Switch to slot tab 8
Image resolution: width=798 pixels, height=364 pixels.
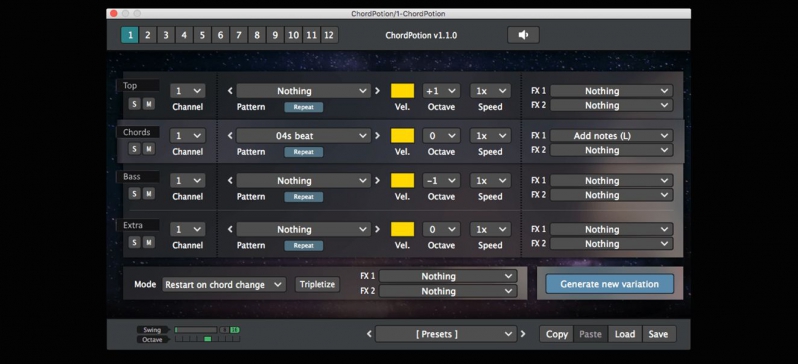[x=257, y=35]
